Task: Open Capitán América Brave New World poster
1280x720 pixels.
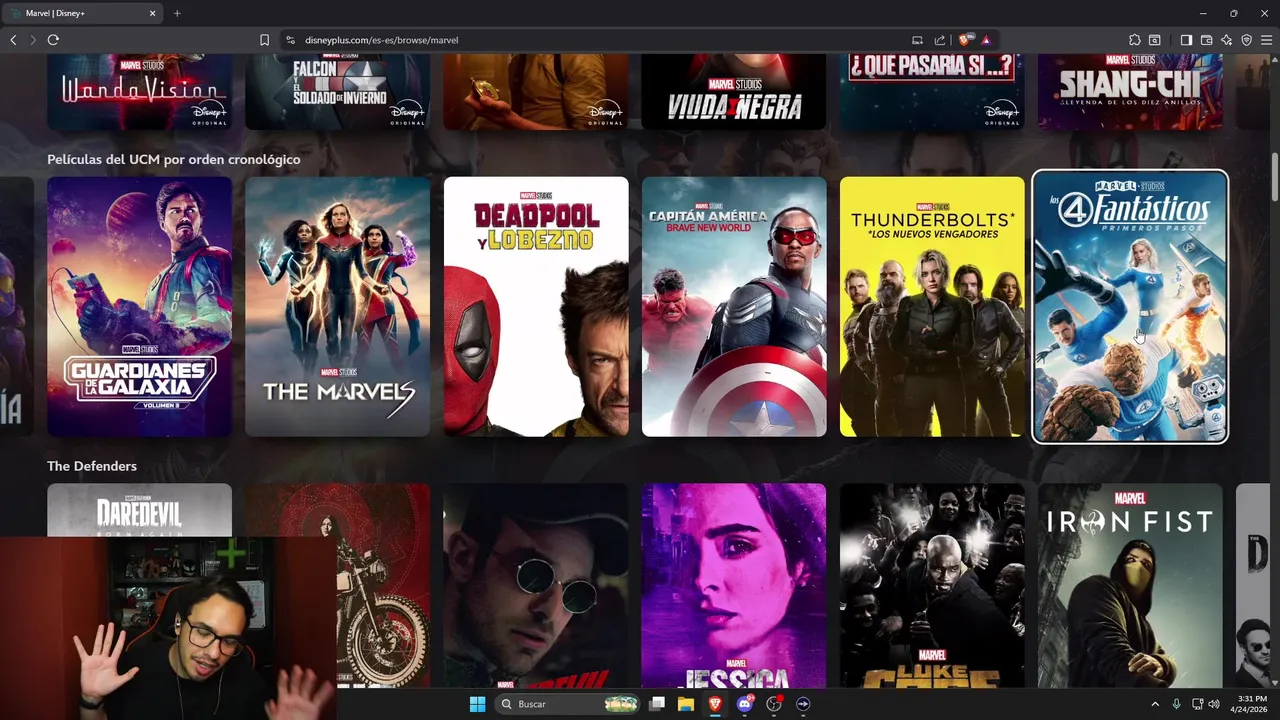Action: tap(734, 307)
